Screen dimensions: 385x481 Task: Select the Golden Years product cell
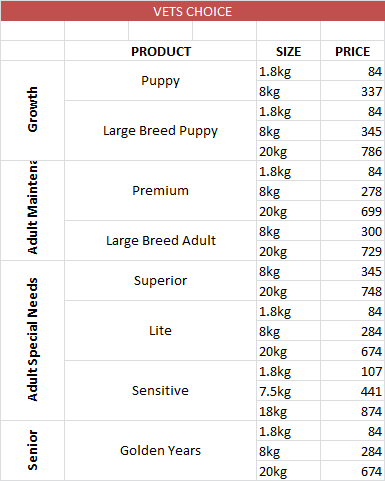[161, 451]
